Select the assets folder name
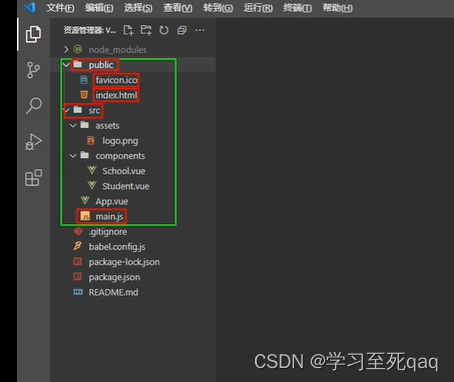Screen dimensions: 454x382 pyautogui.click(x=107, y=126)
